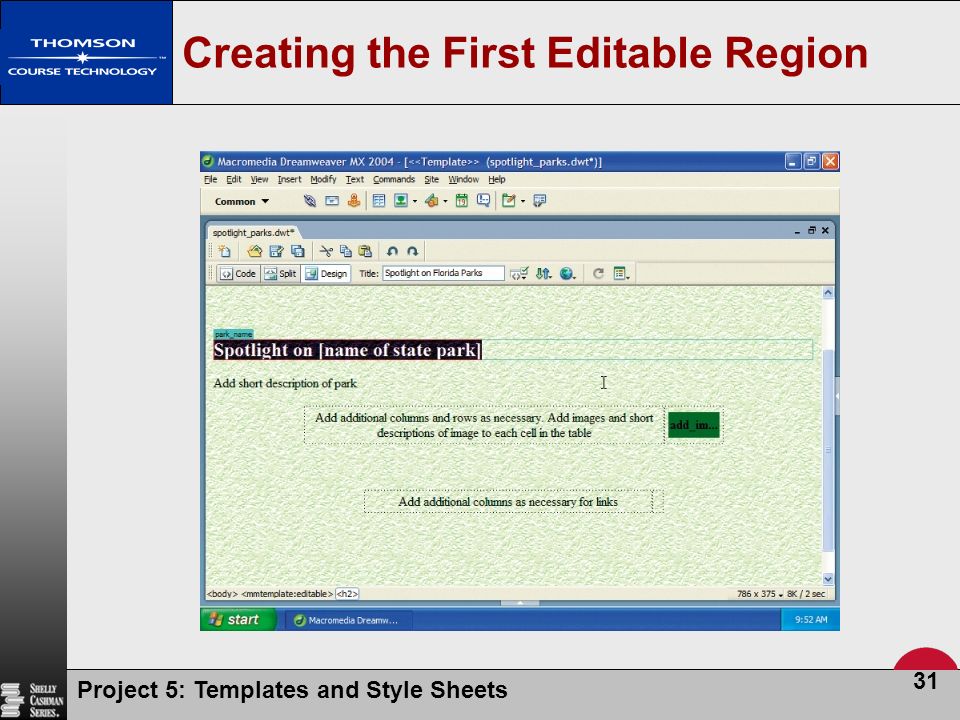Open the Insert menu
Image resolution: width=960 pixels, height=720 pixels.
pyautogui.click(x=290, y=179)
